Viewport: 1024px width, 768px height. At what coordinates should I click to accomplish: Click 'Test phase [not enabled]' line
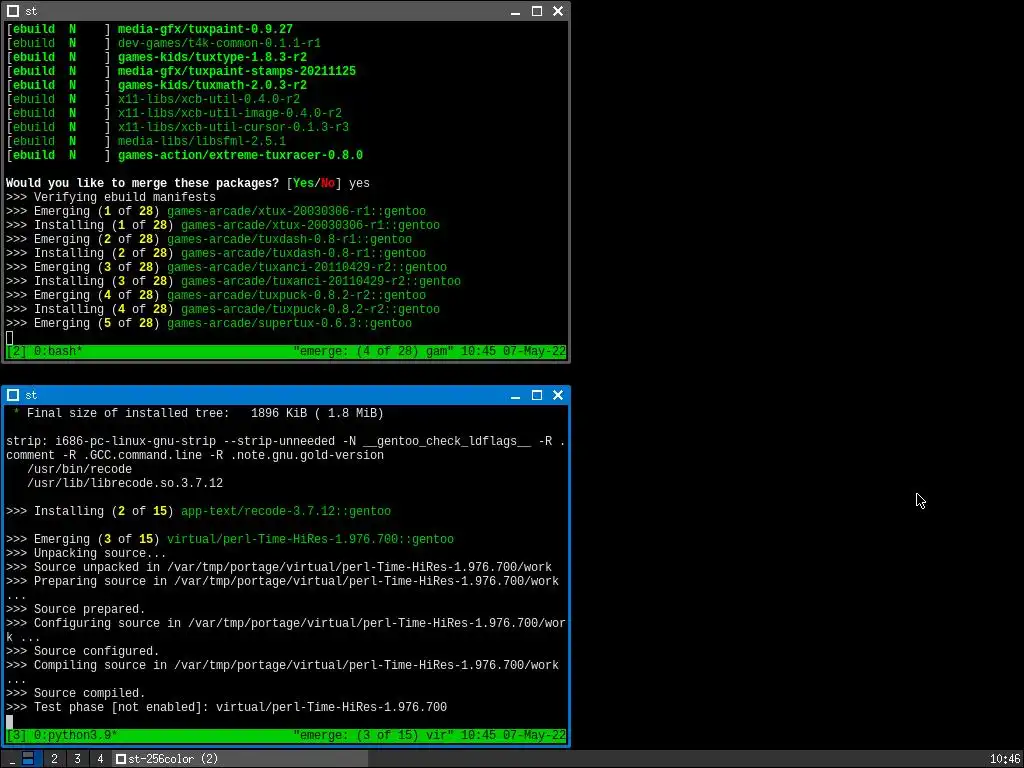coord(226,707)
